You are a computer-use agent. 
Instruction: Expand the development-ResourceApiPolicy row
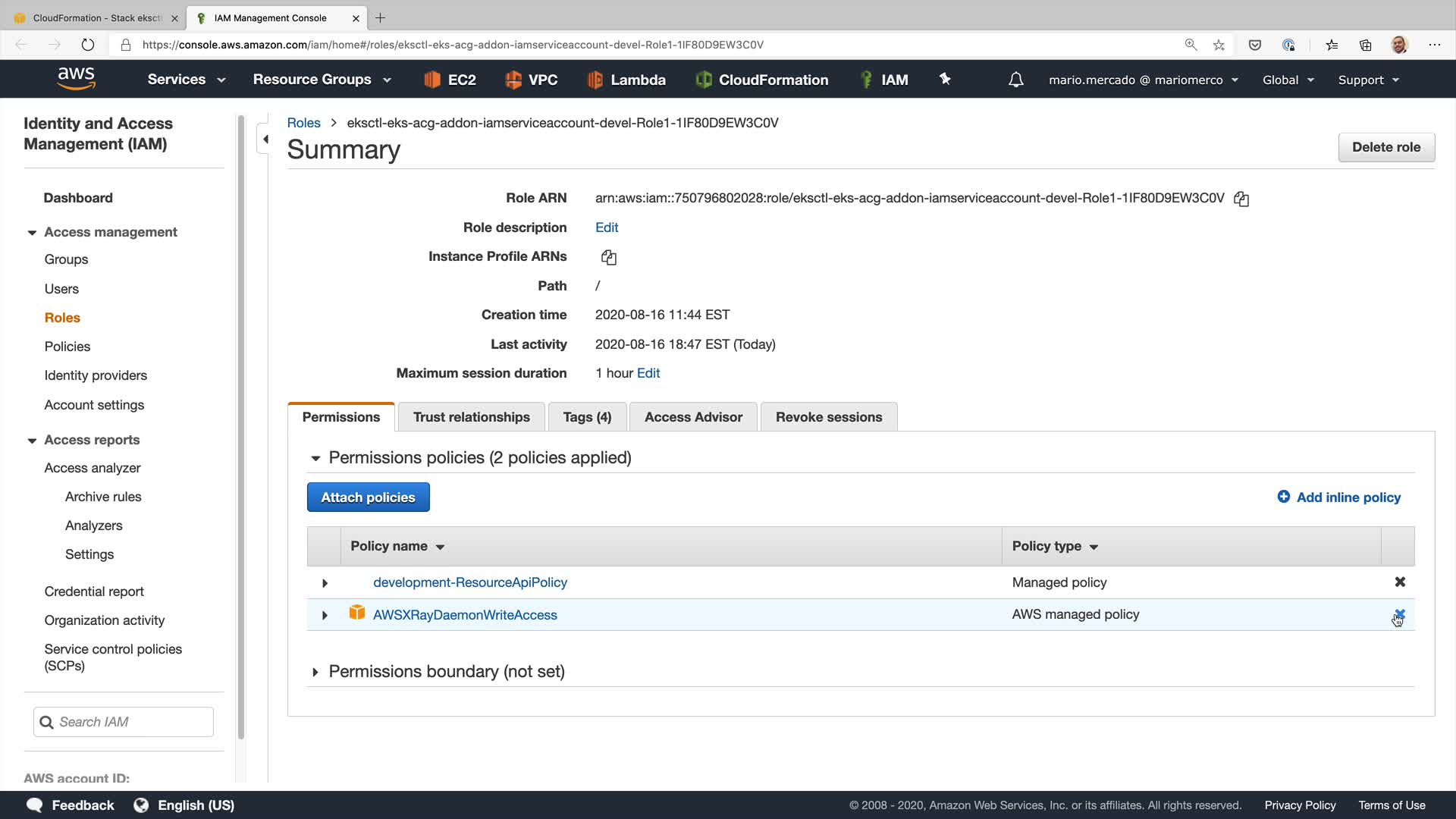(325, 583)
